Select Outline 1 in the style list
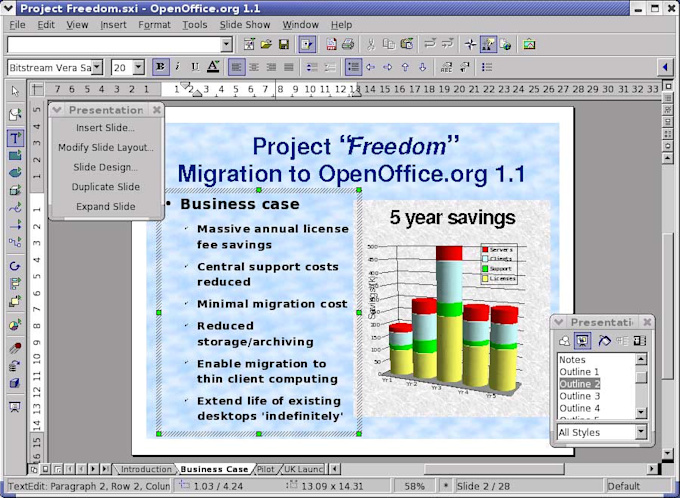Screen dimensions: 680x498 [x=596, y=372]
